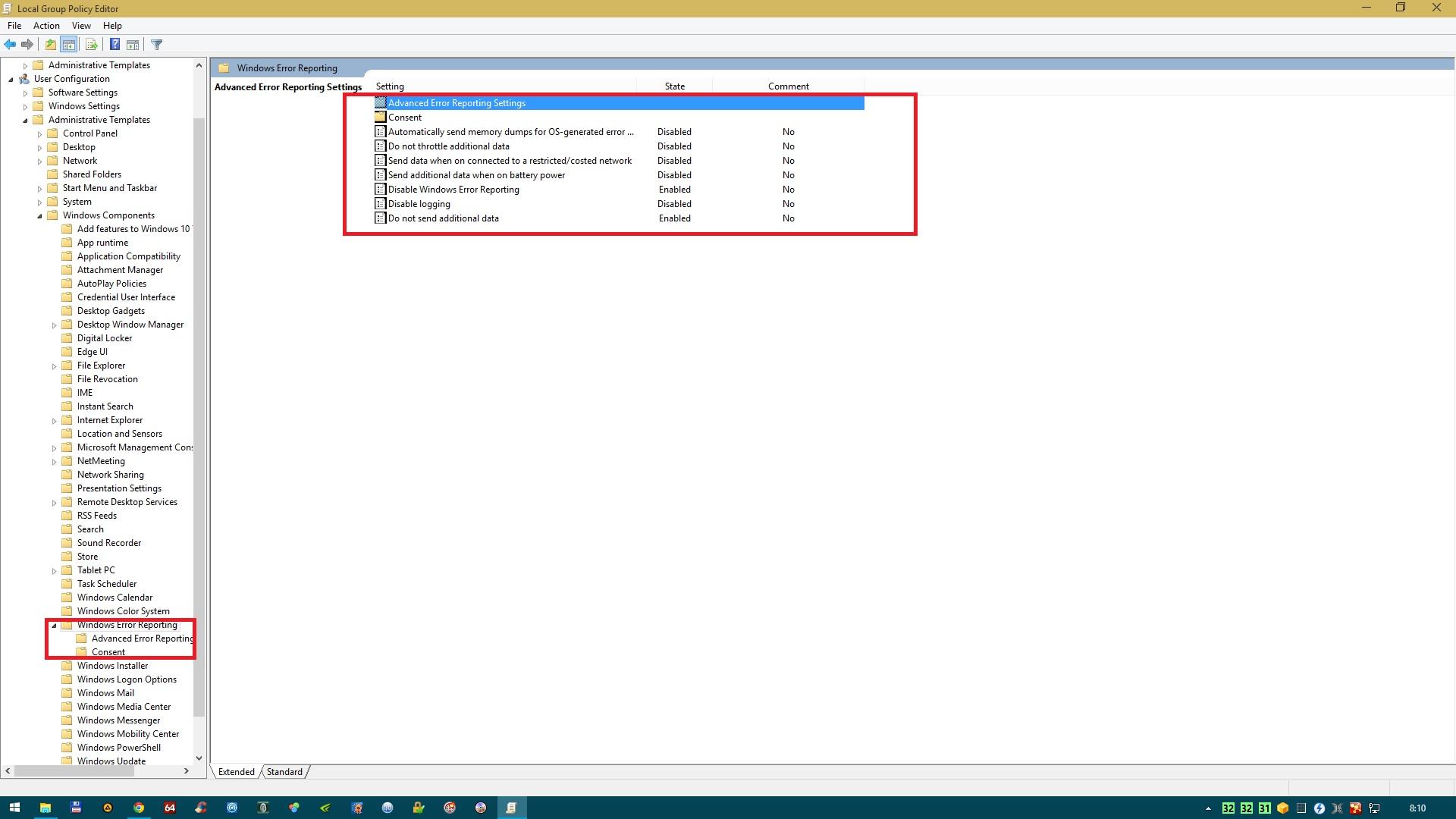Click the Filter funnel icon in toolbar
Screen dimensions: 1456x819
click(x=157, y=45)
